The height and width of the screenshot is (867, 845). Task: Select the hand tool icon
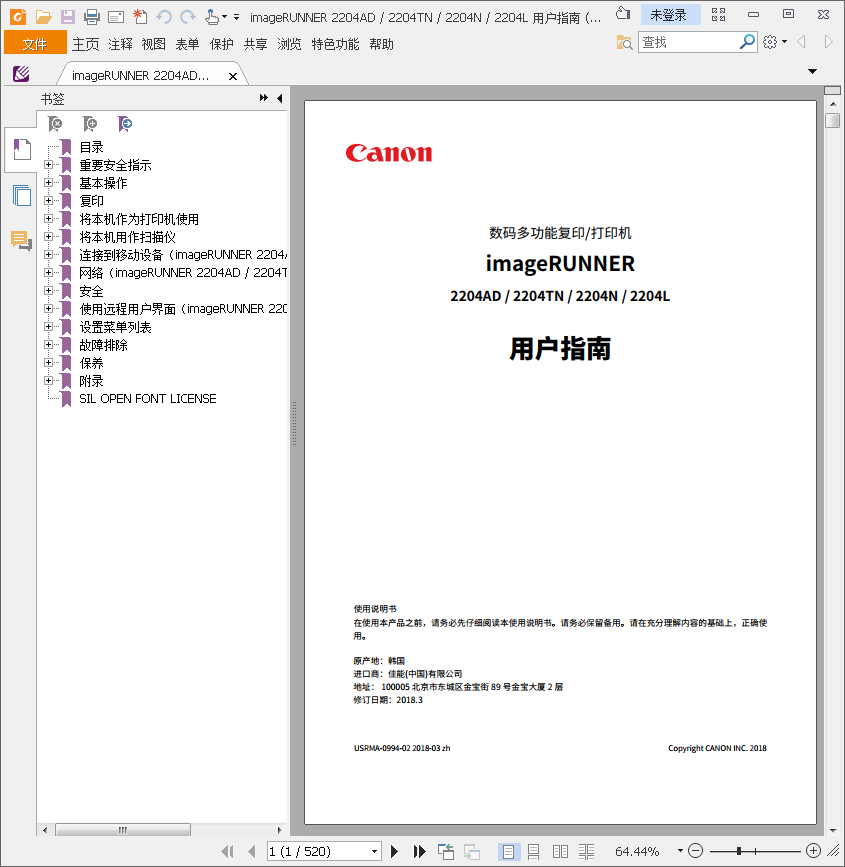(x=211, y=17)
